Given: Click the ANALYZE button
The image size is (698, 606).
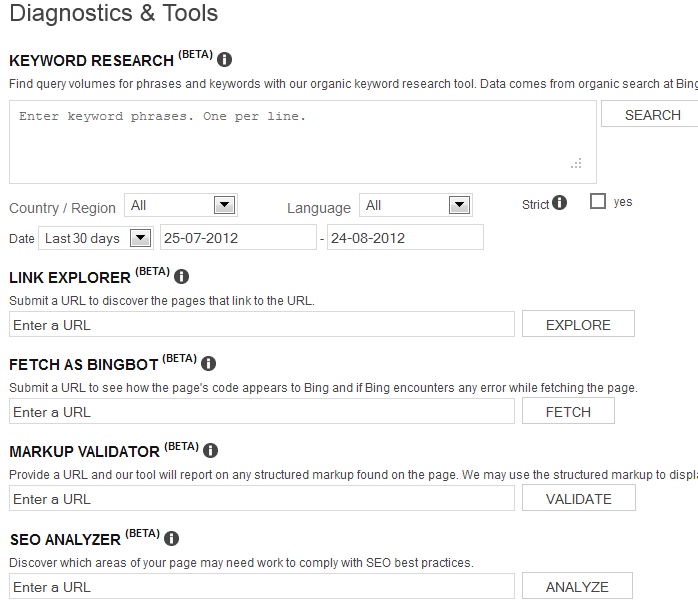Looking at the screenshot, I should 577,586.
